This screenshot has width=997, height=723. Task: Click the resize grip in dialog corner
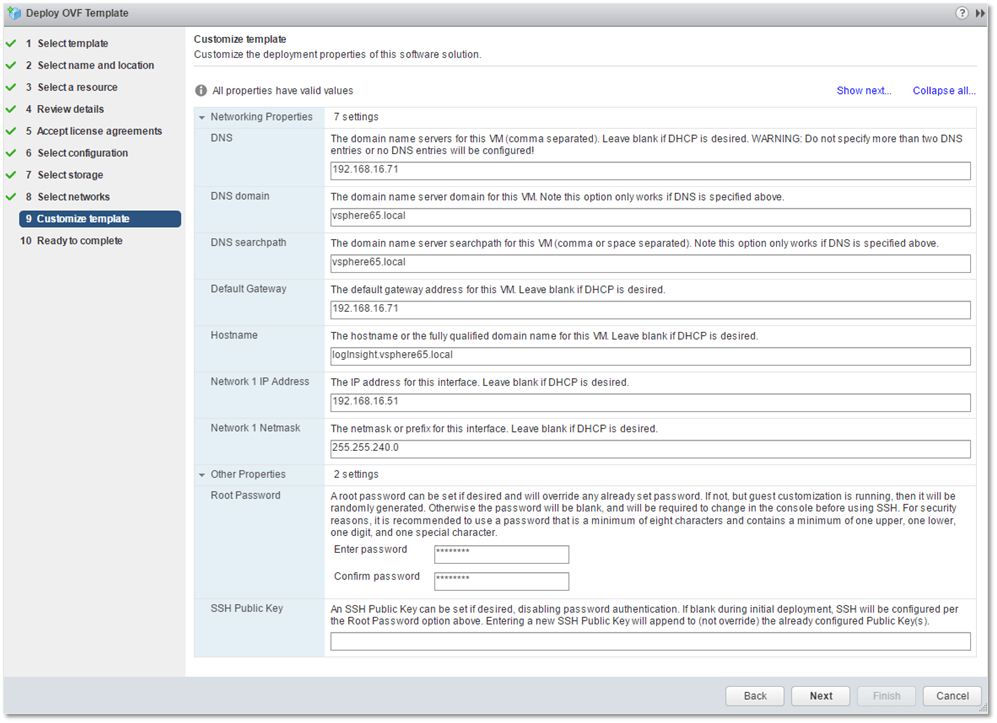984,707
